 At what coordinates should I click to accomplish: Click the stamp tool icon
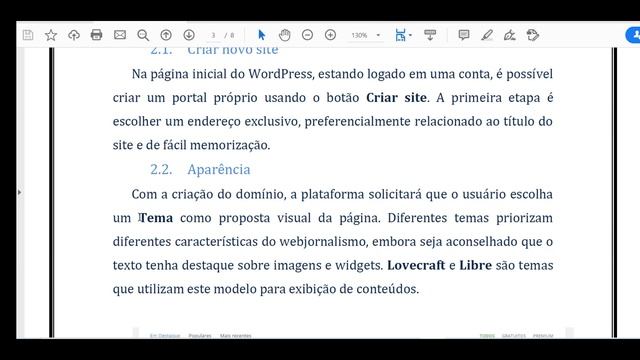coord(533,35)
